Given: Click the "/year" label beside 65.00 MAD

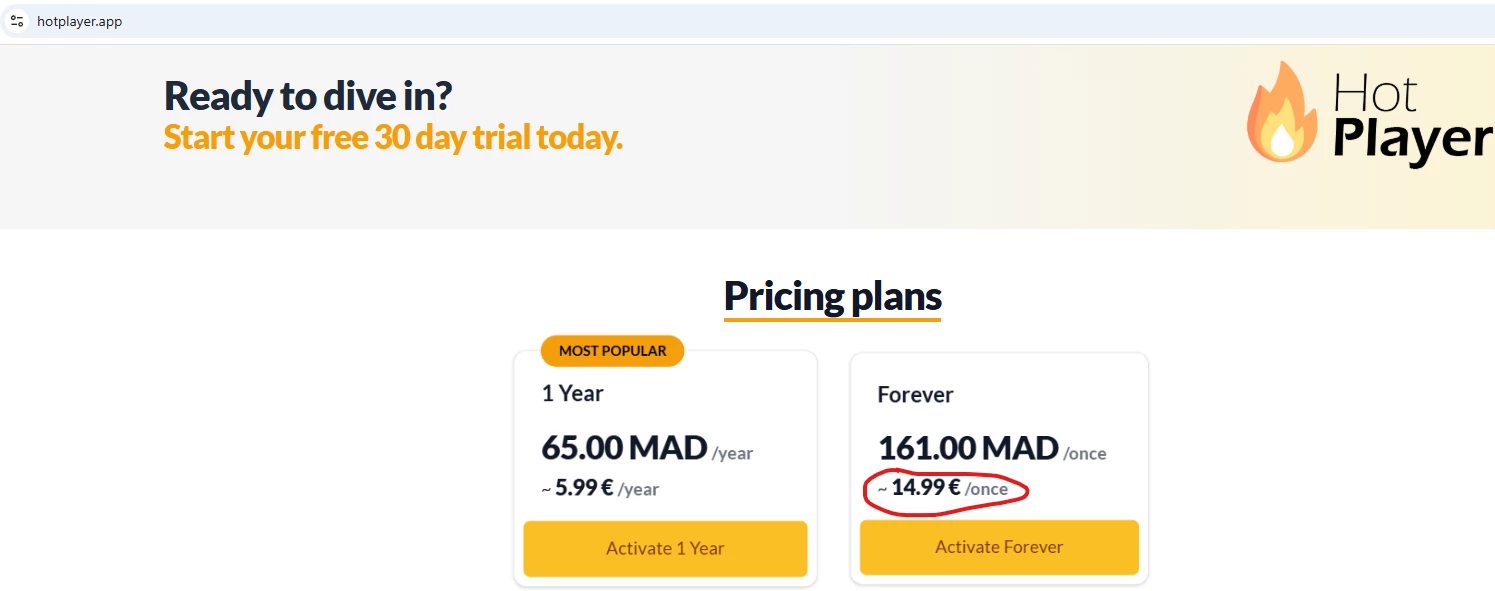Looking at the screenshot, I should point(732,454).
